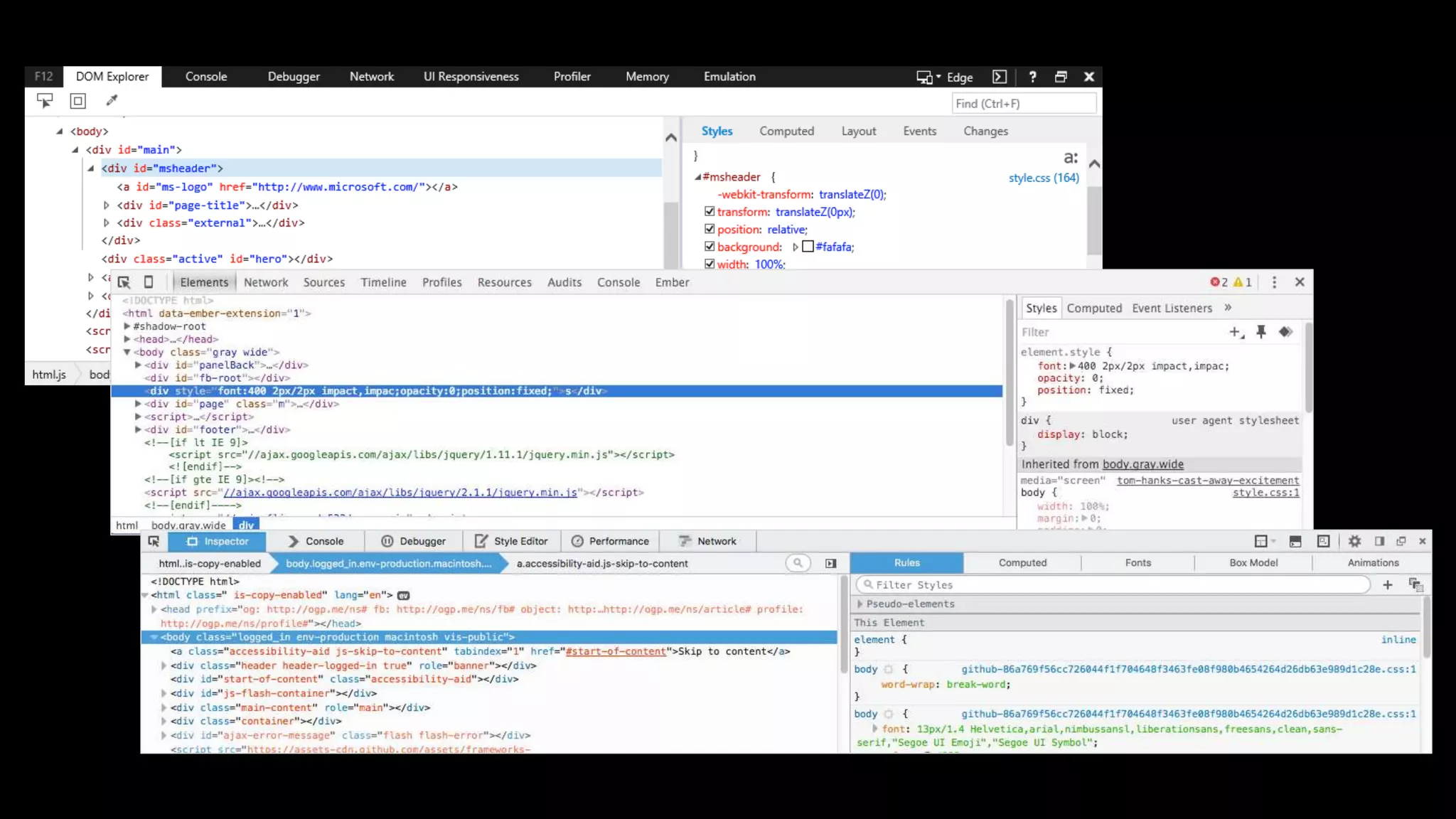This screenshot has height=819, width=1456.
Task: Select color picker eyedropper in Edge tools
Action: (x=112, y=101)
